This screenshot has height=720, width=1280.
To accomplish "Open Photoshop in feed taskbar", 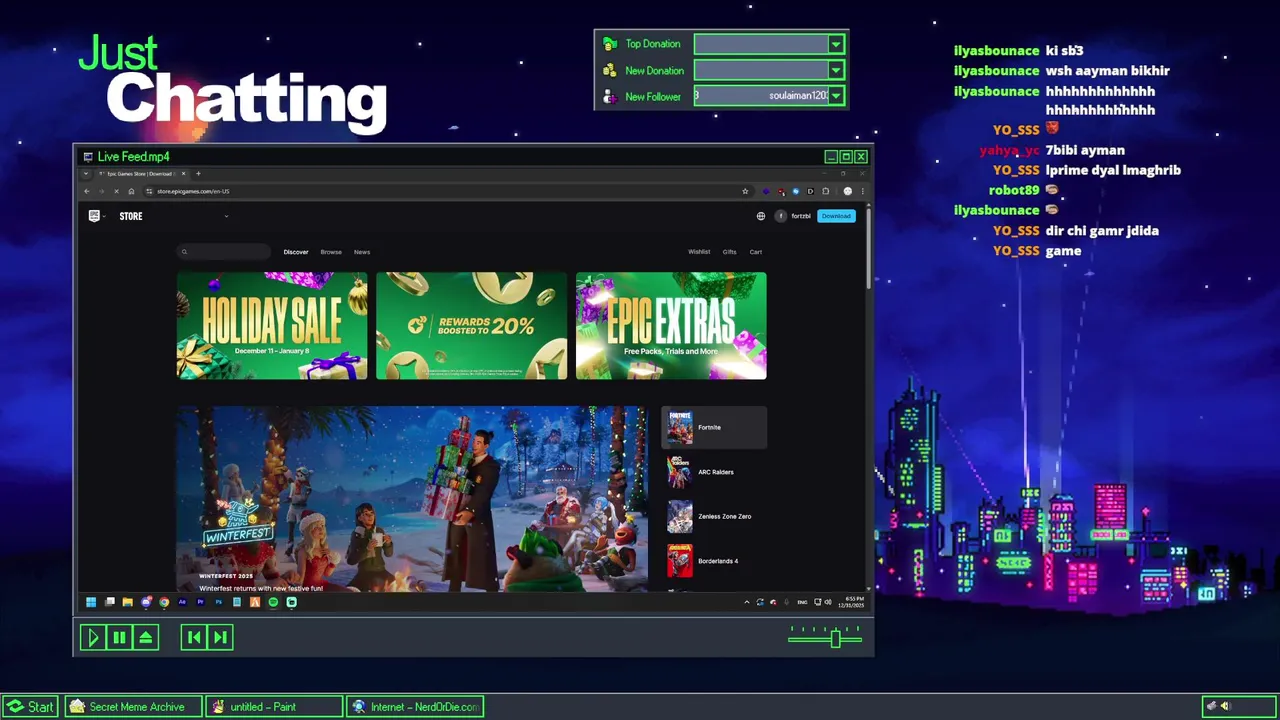I will (219, 602).
